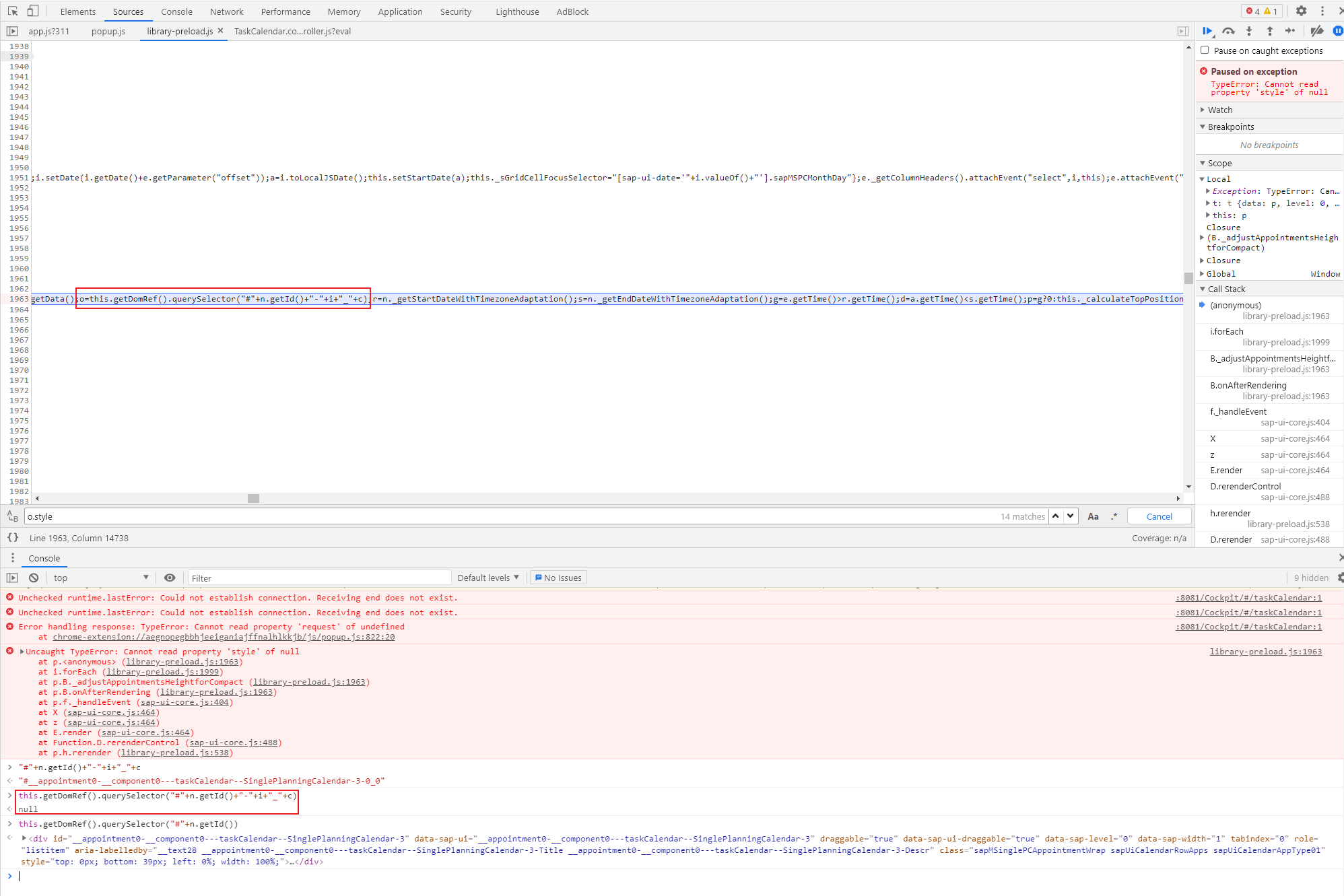Resume script execution in the debugger

(1207, 31)
